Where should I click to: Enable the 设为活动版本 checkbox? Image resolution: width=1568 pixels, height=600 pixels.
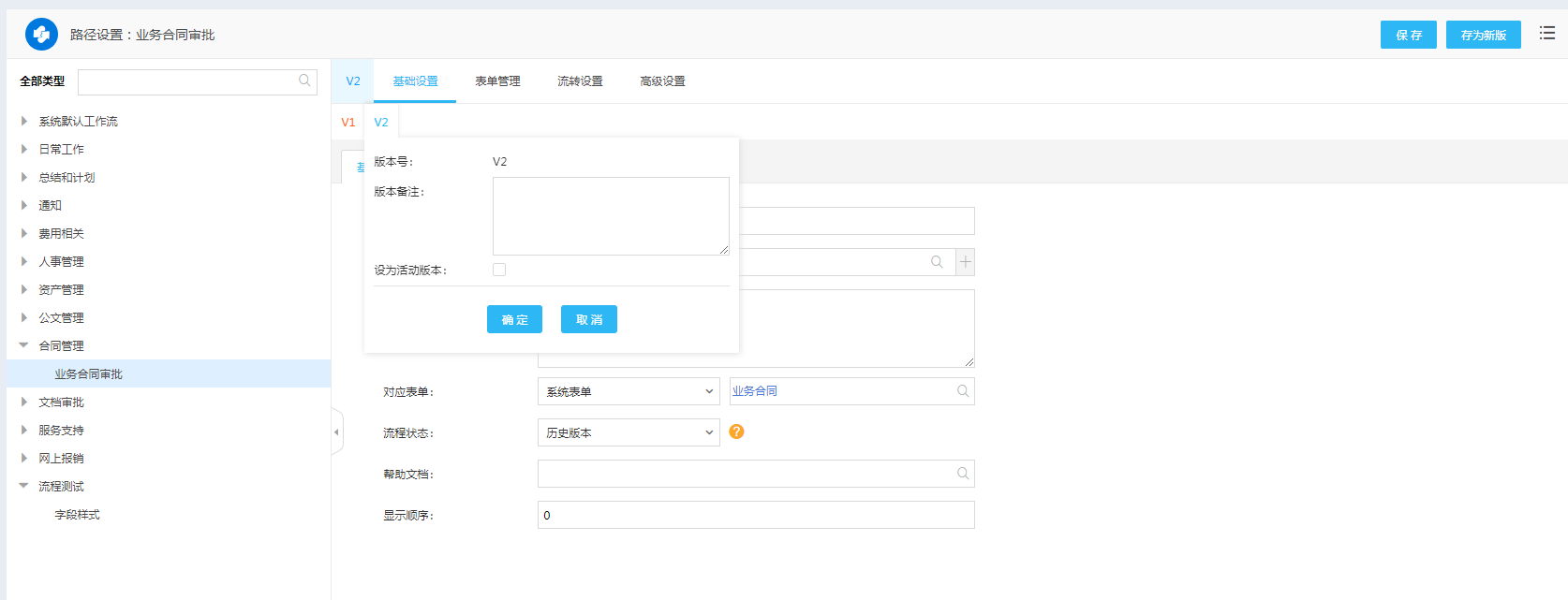pos(499,270)
